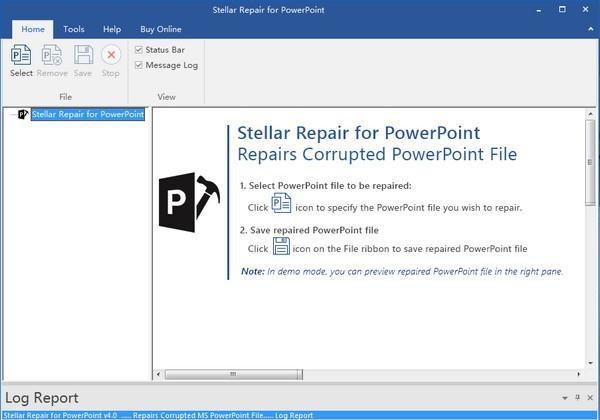Switch to the Home tab
Viewport: 600px width, 420px height.
point(33,29)
